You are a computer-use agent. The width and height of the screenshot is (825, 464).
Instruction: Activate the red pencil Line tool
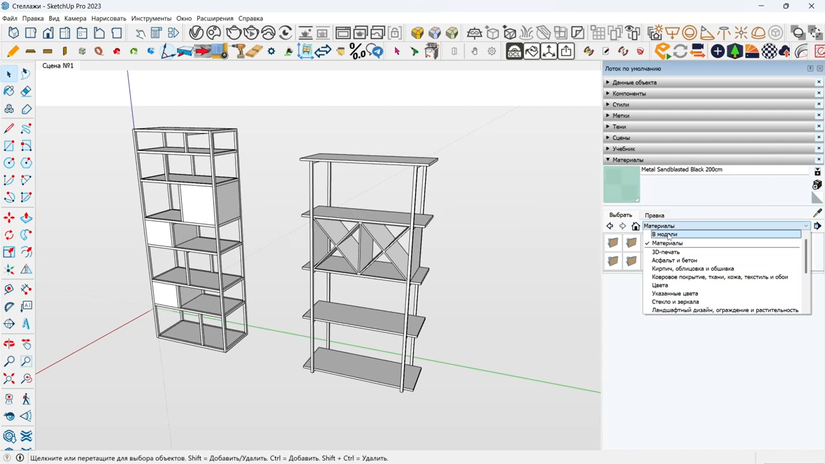(9, 128)
